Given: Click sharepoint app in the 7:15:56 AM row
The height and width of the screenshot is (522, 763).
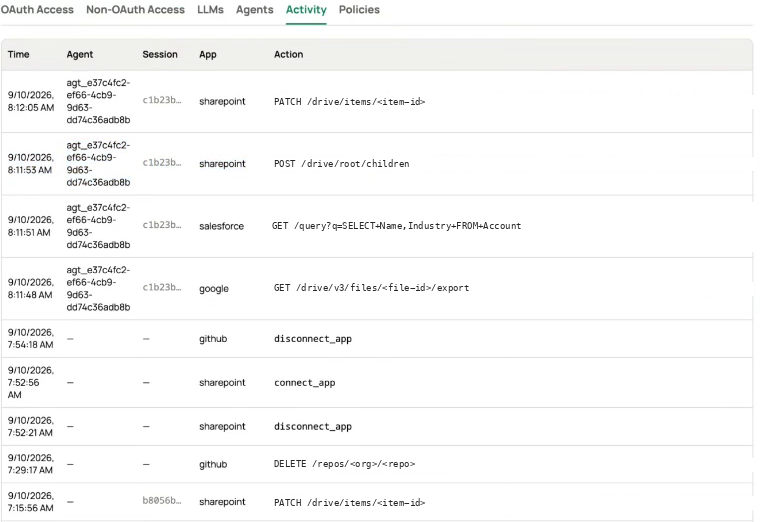Looking at the screenshot, I should (x=222, y=502).
